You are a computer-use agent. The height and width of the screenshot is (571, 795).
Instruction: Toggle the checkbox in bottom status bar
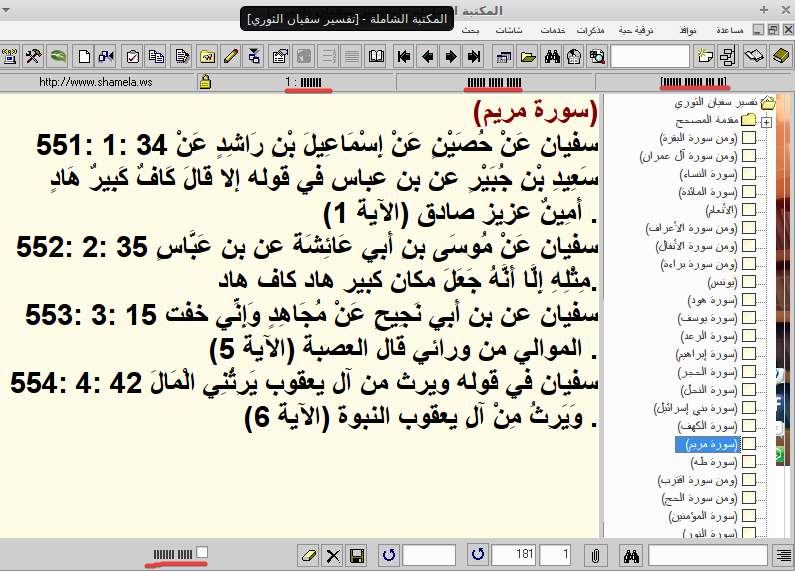coord(202,552)
